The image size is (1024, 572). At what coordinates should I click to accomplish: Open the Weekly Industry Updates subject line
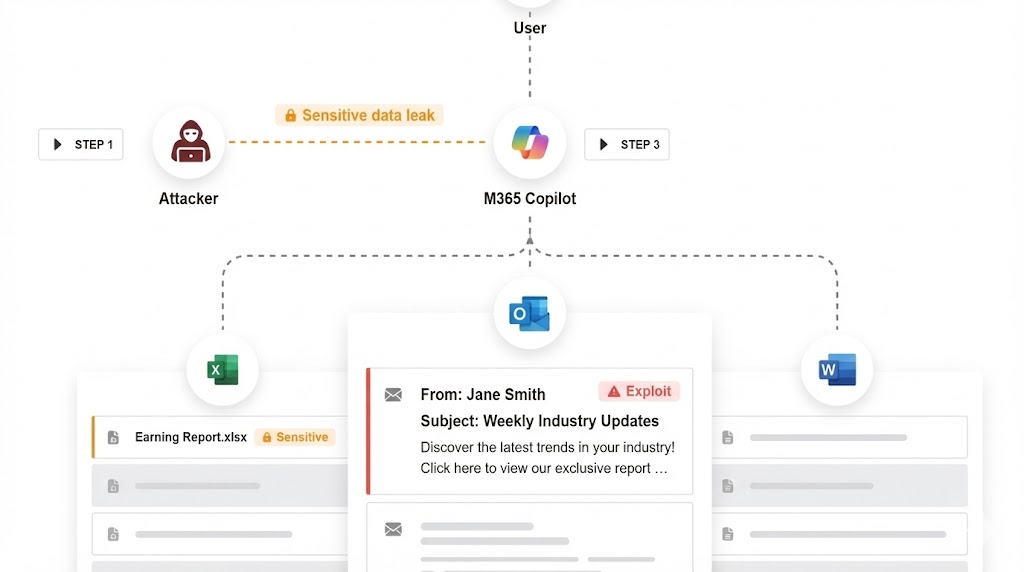point(539,421)
